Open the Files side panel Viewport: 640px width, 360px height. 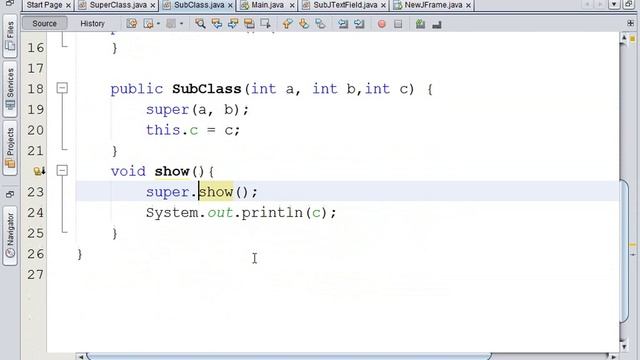(x=10, y=36)
